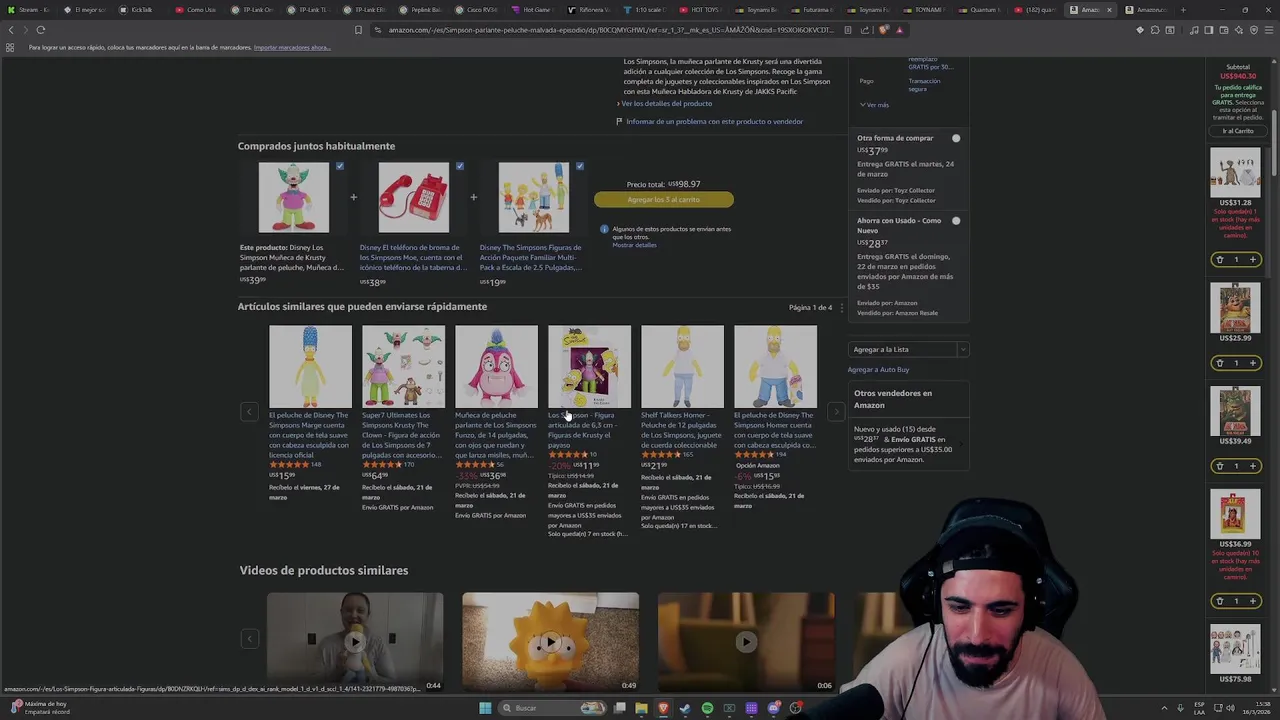Screen dimensions: 1280x720
Task: Play the similar product video lasting 0:44
Action: coord(355,642)
